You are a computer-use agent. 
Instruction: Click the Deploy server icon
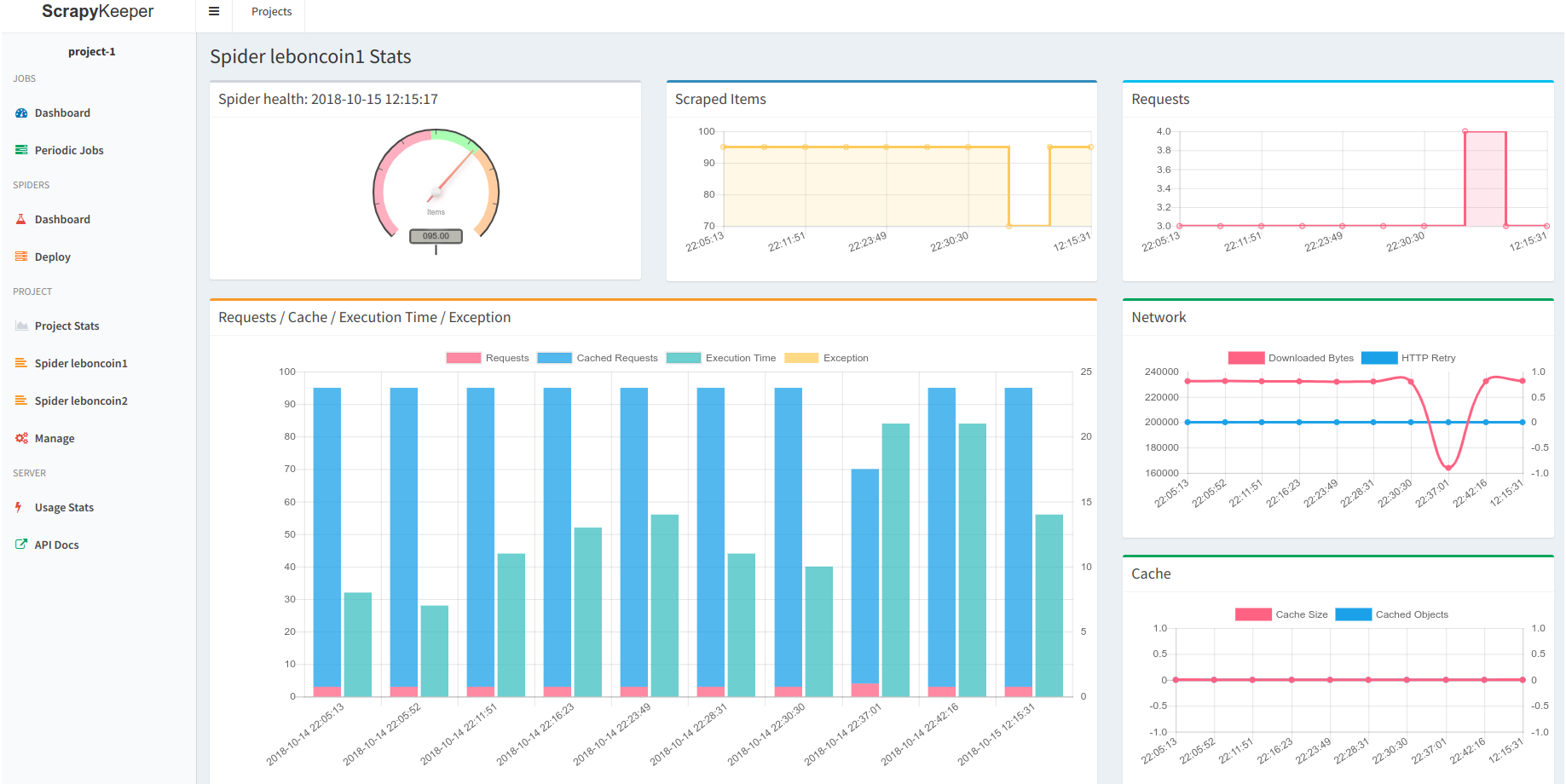coord(21,257)
